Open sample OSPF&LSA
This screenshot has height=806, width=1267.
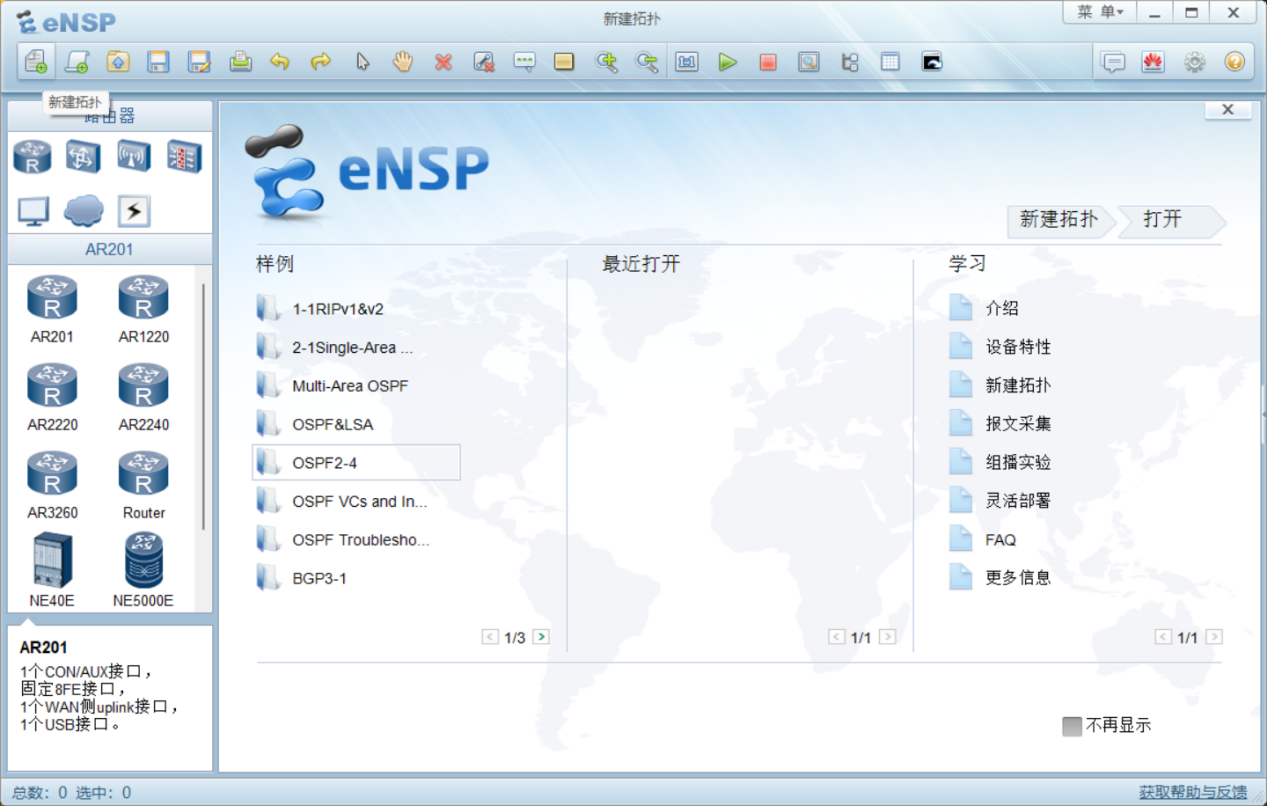pos(356,424)
